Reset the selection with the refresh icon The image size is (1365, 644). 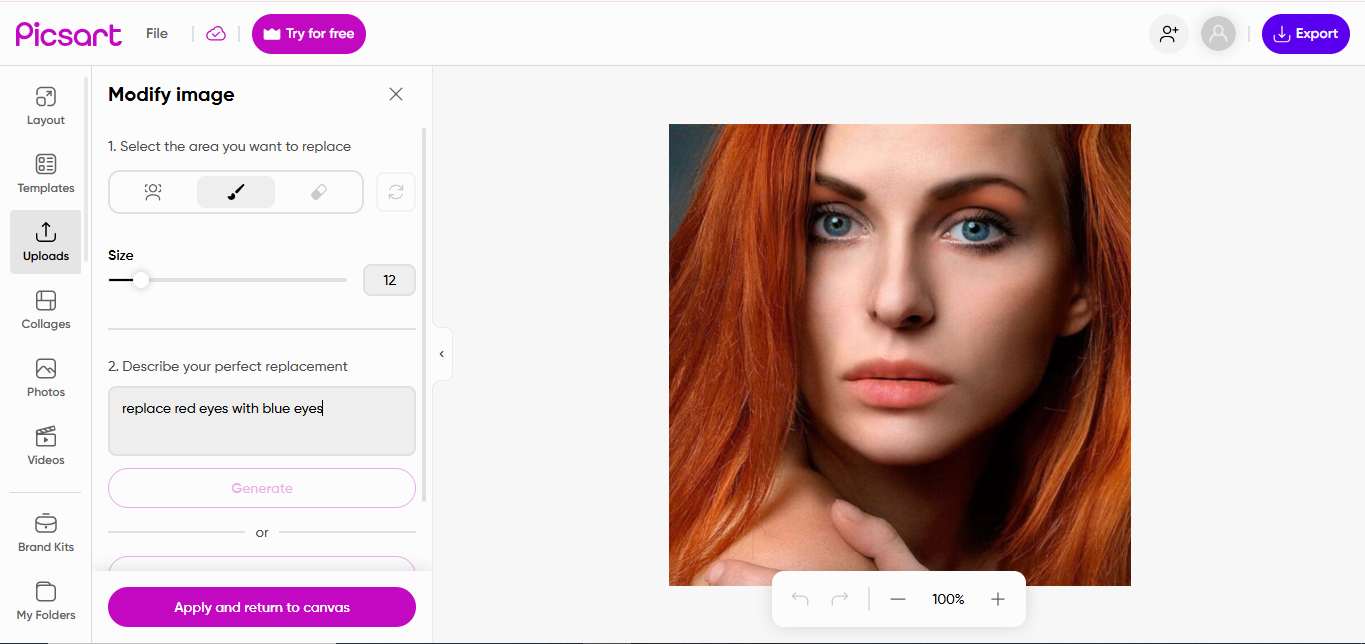(x=395, y=192)
